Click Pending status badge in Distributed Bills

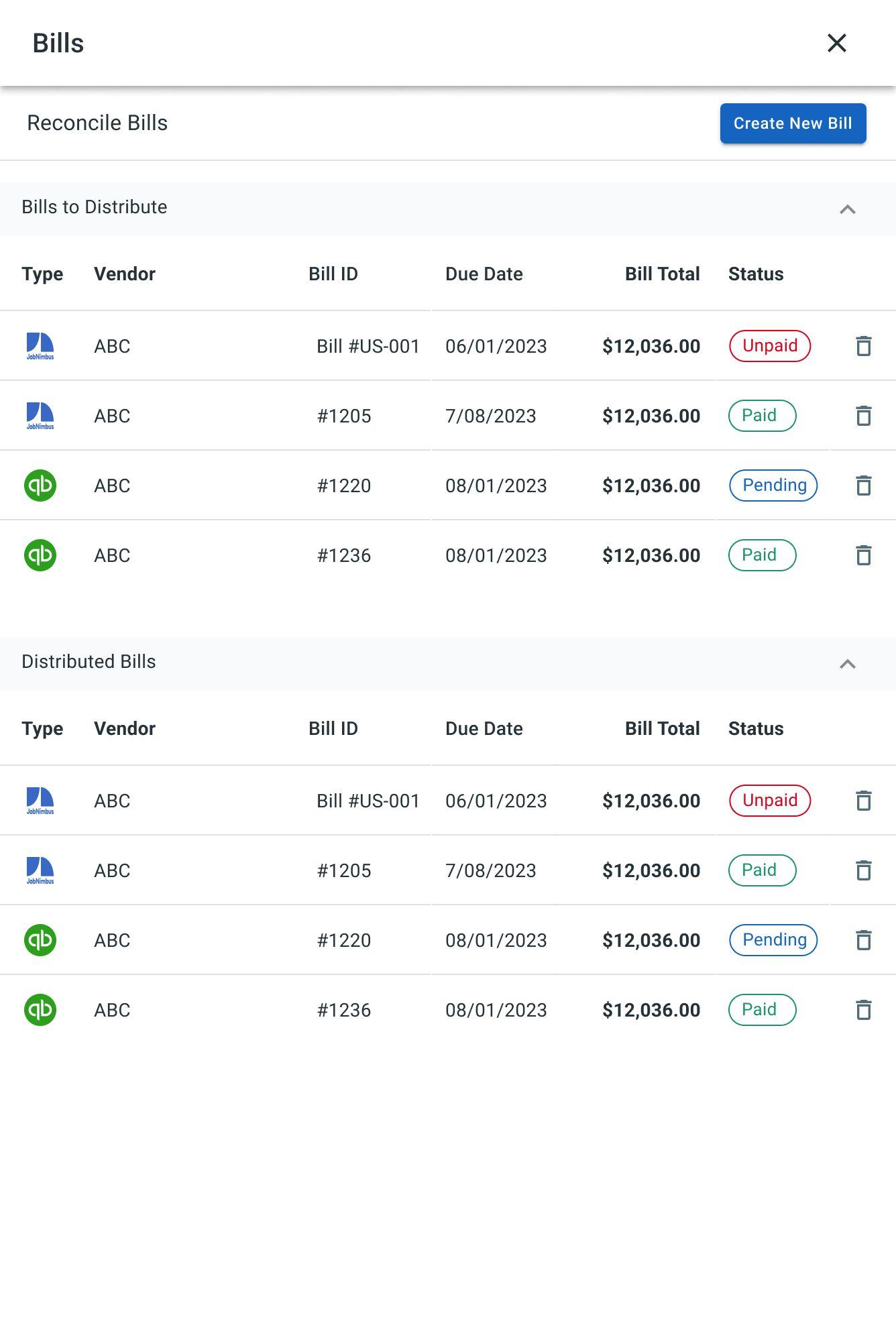click(x=773, y=940)
